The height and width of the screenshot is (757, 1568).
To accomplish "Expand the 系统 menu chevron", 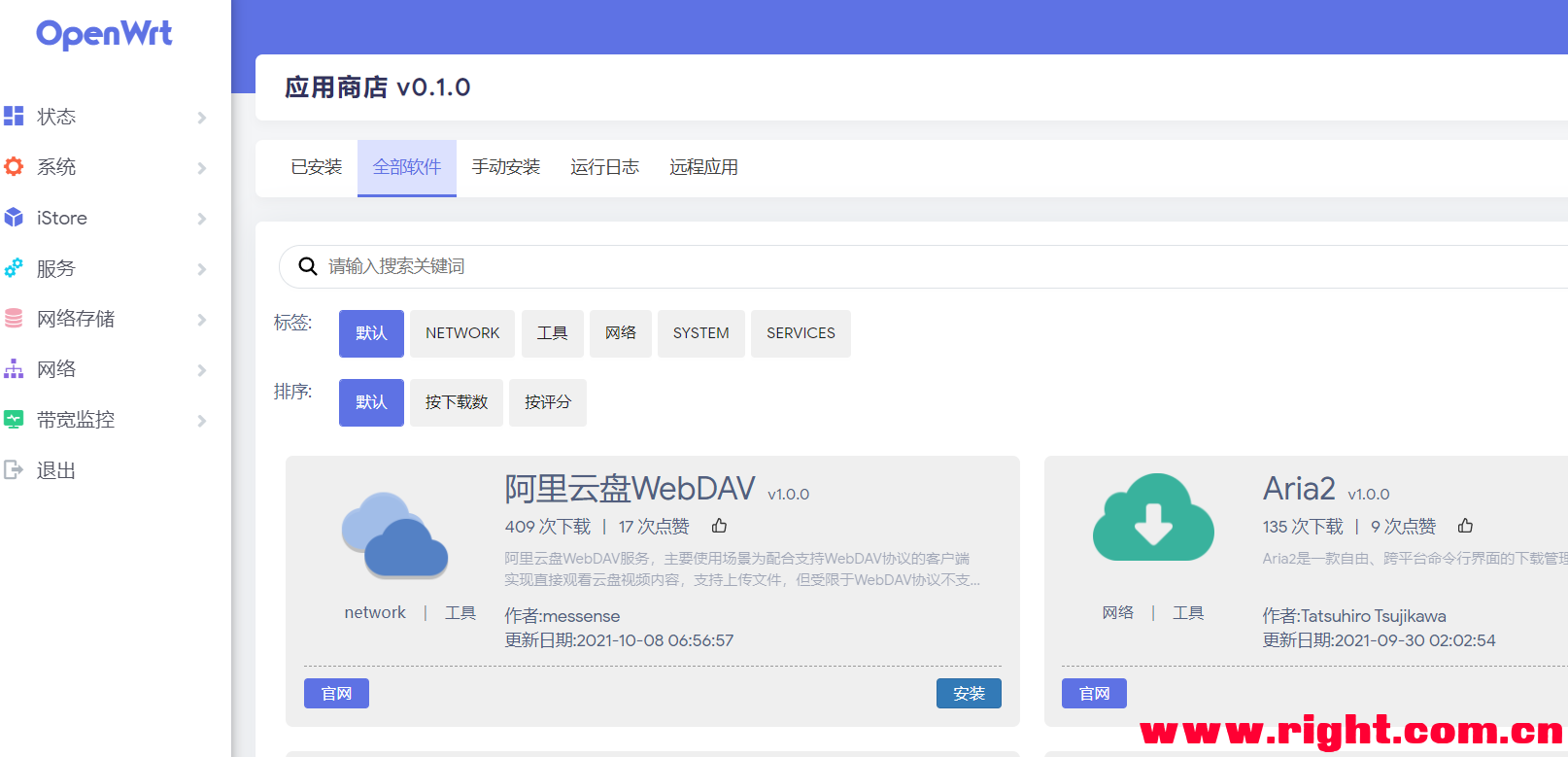I will (202, 168).
